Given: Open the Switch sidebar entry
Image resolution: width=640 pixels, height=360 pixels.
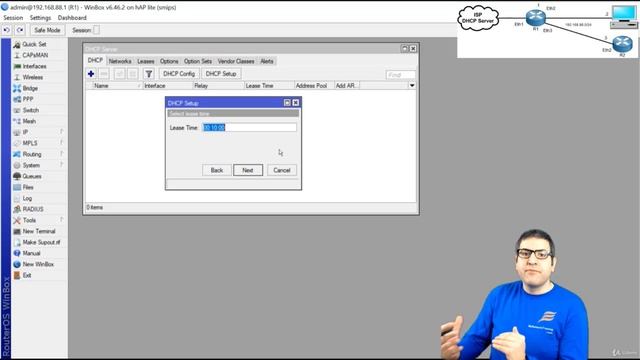Looking at the screenshot, I should [x=31, y=110].
